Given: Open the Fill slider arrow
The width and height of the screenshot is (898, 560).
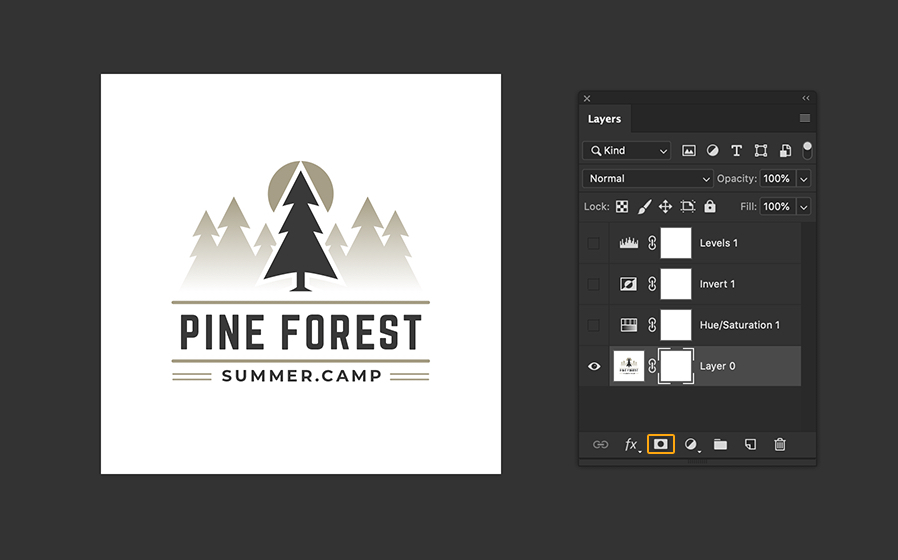Looking at the screenshot, I should (804, 207).
